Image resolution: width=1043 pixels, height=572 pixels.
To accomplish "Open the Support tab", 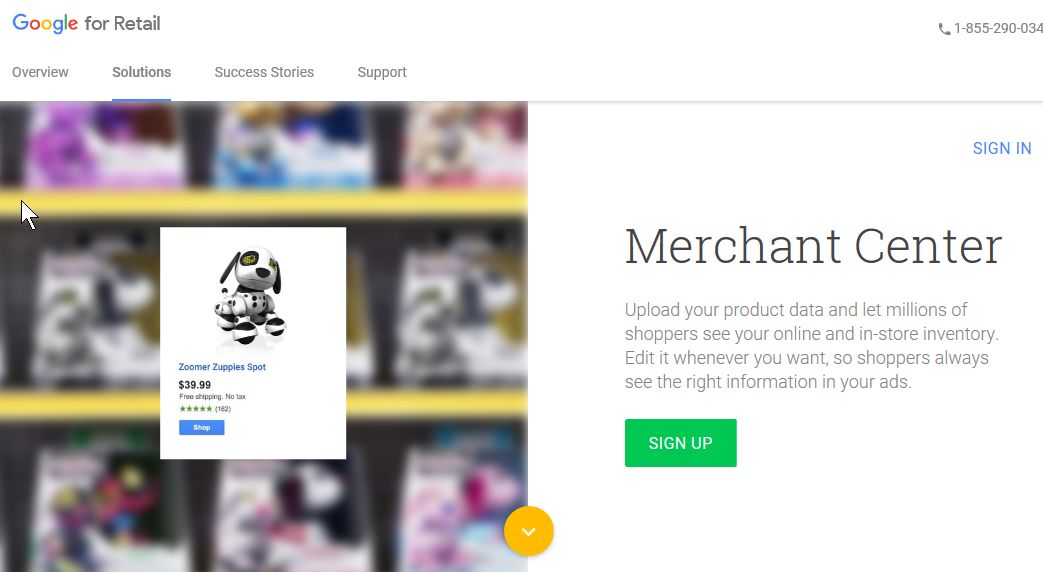I will pyautogui.click(x=382, y=72).
